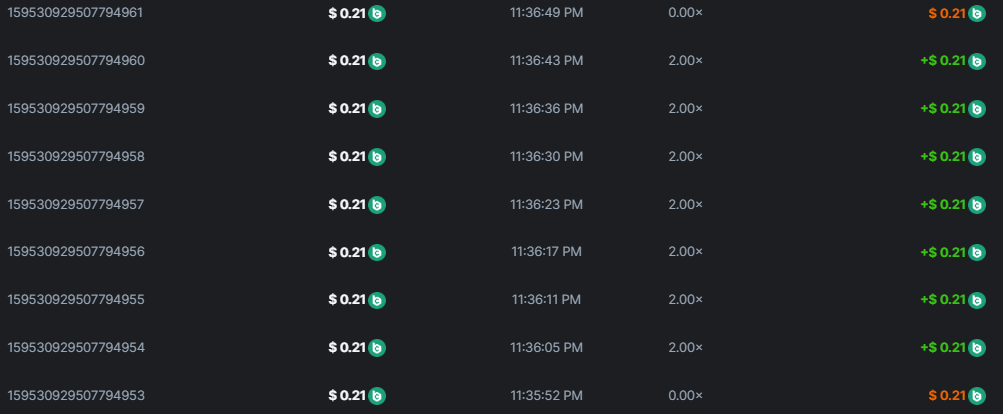This screenshot has width=1003, height=414.
Task: Click the coin icon beside green payout at 11:36:30 PM
Action: click(x=977, y=157)
